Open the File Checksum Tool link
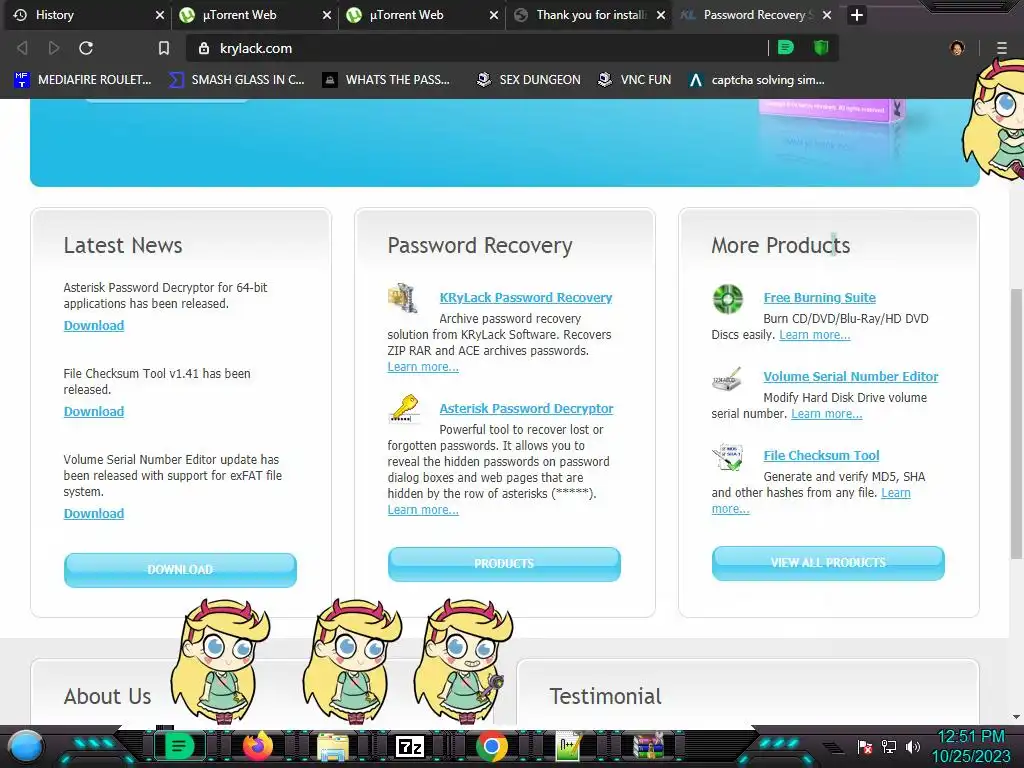Viewport: 1024px width, 768px height. pyautogui.click(x=822, y=456)
